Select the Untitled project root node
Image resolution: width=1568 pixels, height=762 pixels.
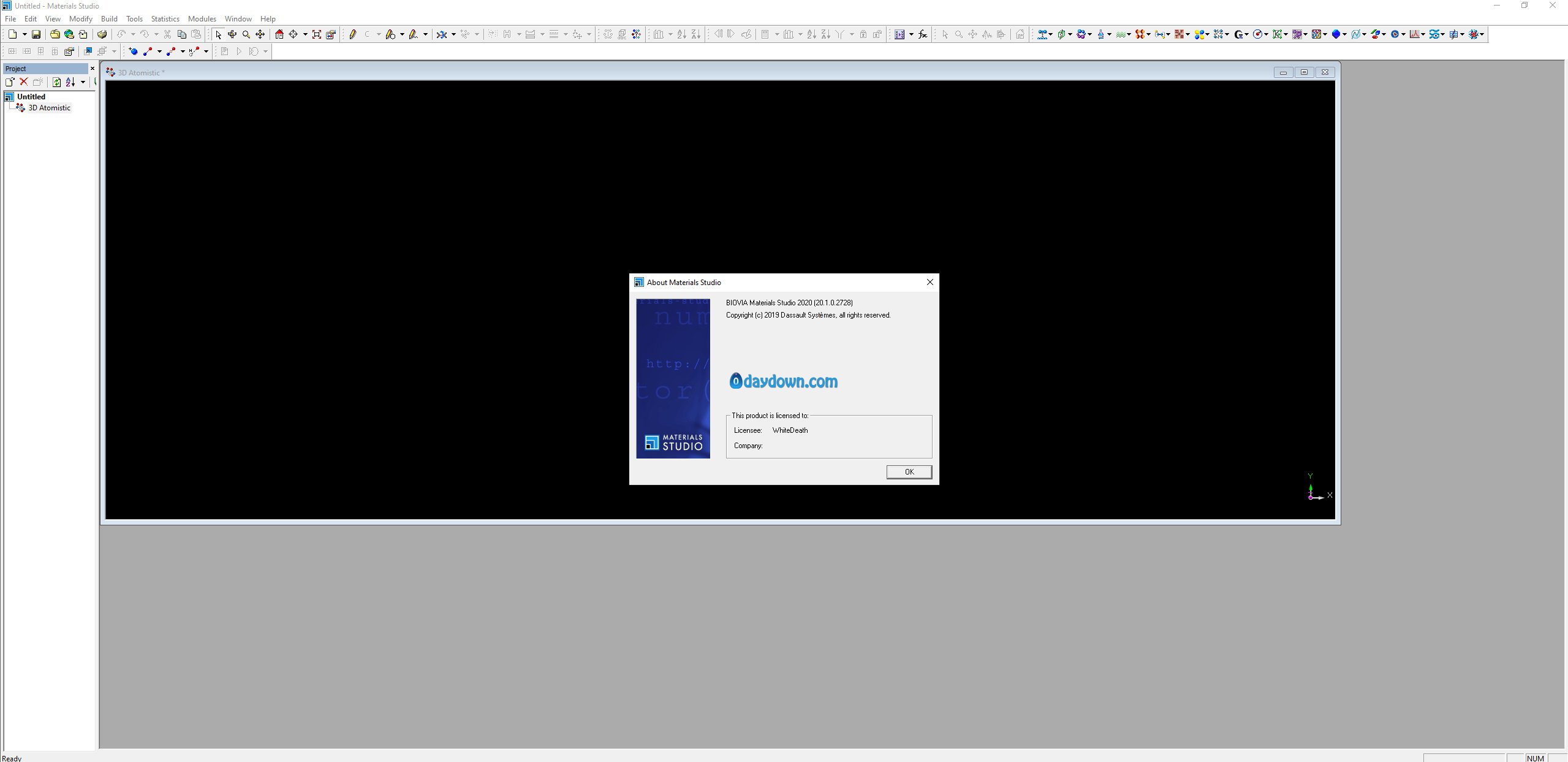pos(31,96)
